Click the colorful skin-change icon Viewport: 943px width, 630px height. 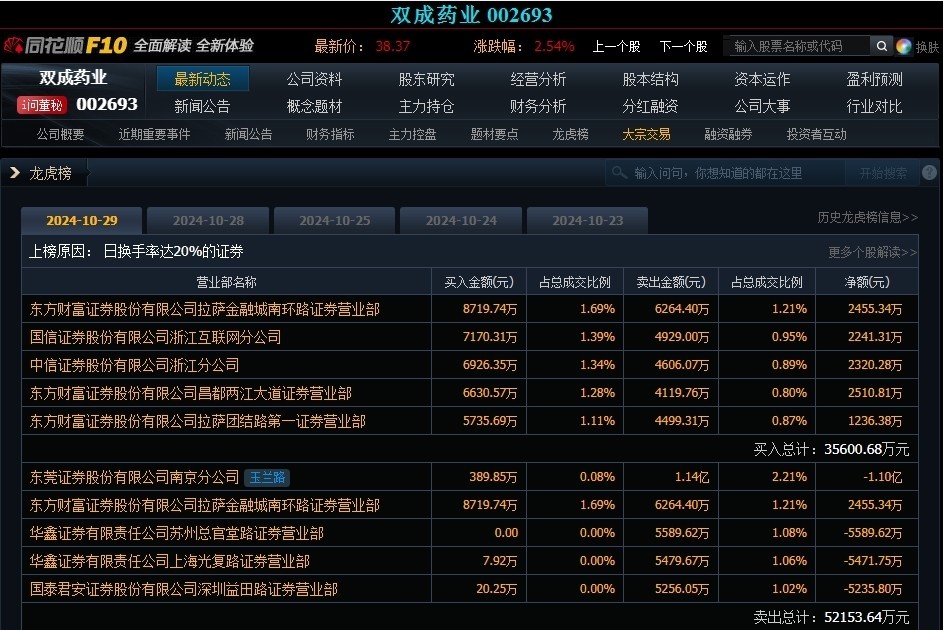click(904, 46)
